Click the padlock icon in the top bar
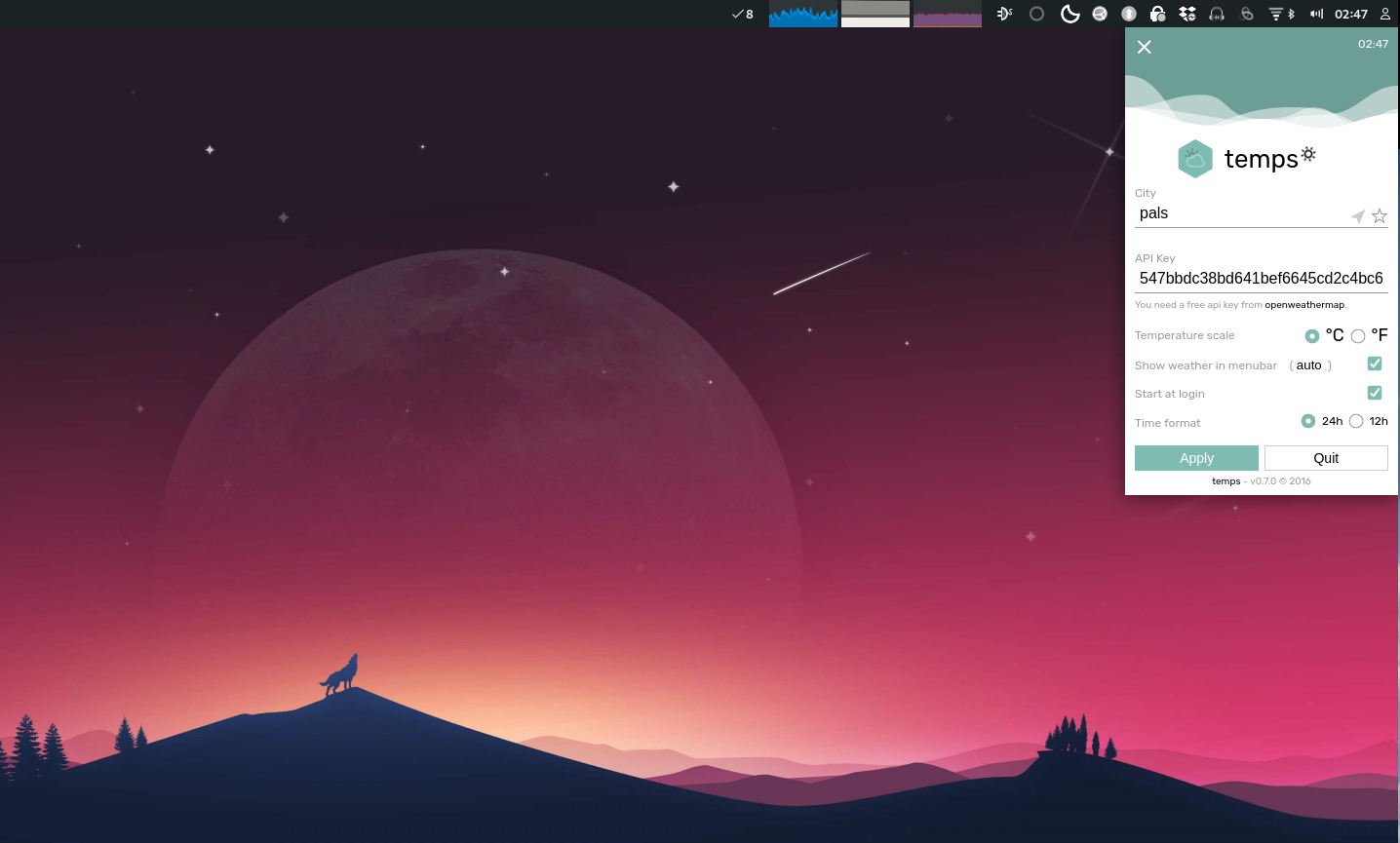 [x=1157, y=14]
